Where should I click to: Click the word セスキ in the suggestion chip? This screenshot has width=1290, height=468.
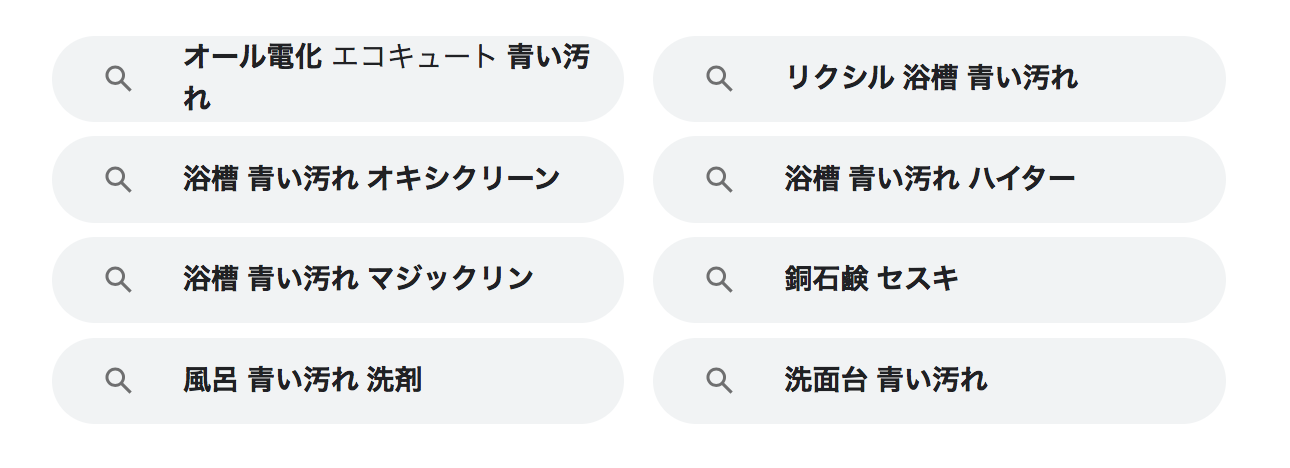click(918, 280)
